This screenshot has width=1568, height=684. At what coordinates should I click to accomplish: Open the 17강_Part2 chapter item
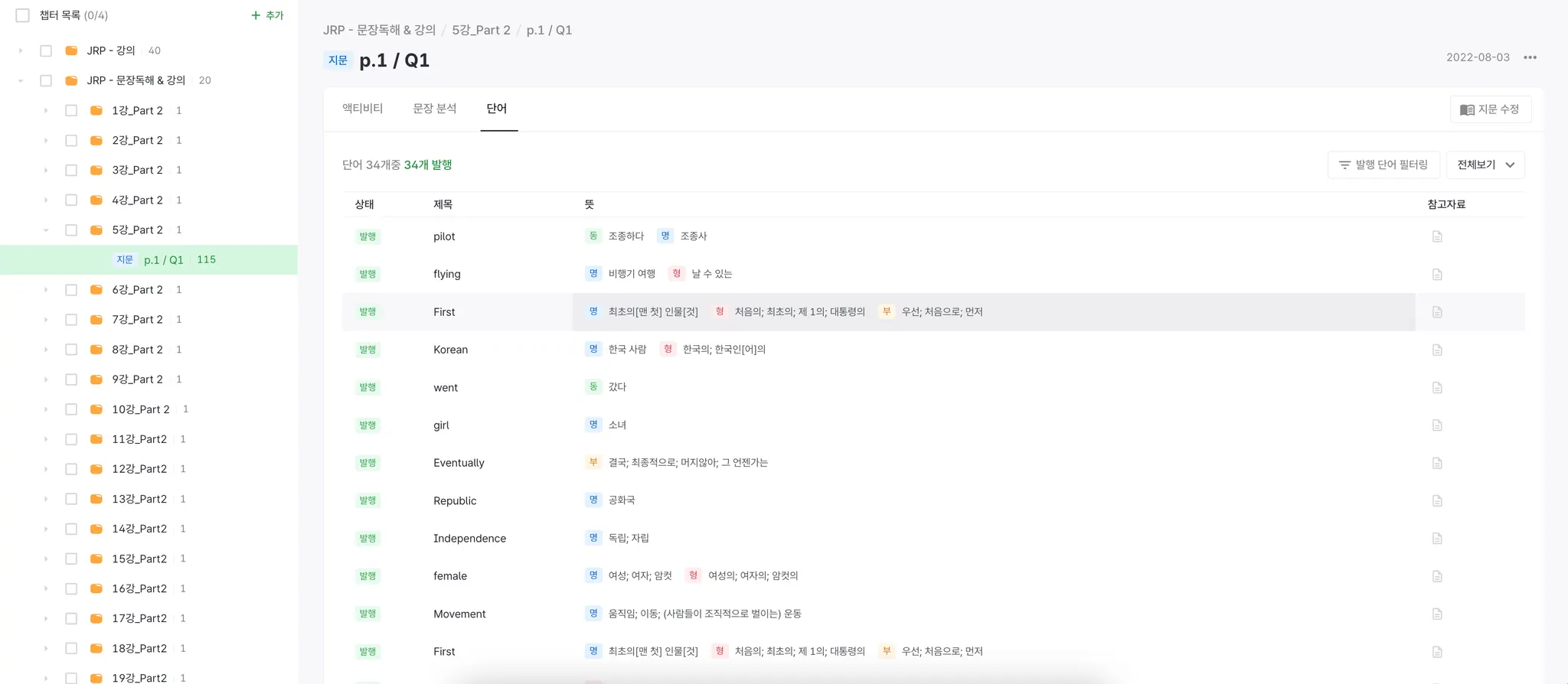[139, 618]
